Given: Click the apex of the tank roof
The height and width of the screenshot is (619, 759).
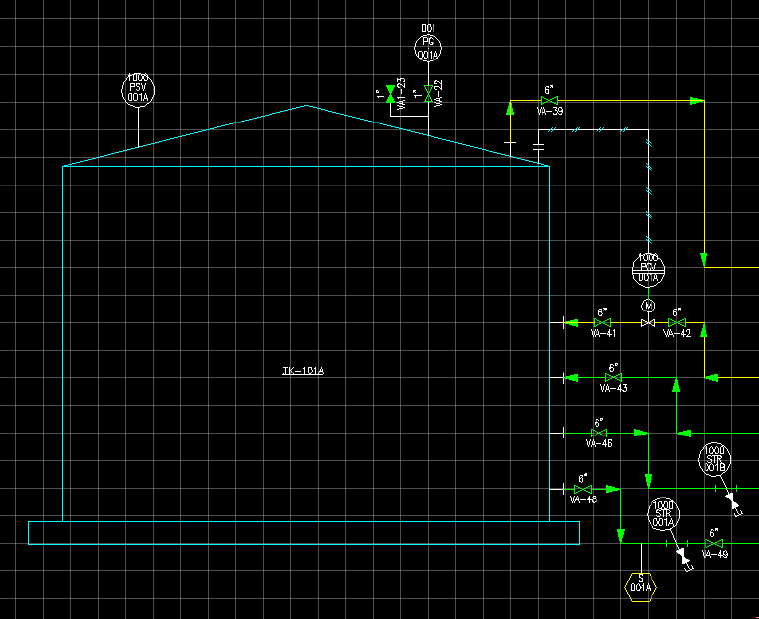Looking at the screenshot, I should tap(306, 105).
